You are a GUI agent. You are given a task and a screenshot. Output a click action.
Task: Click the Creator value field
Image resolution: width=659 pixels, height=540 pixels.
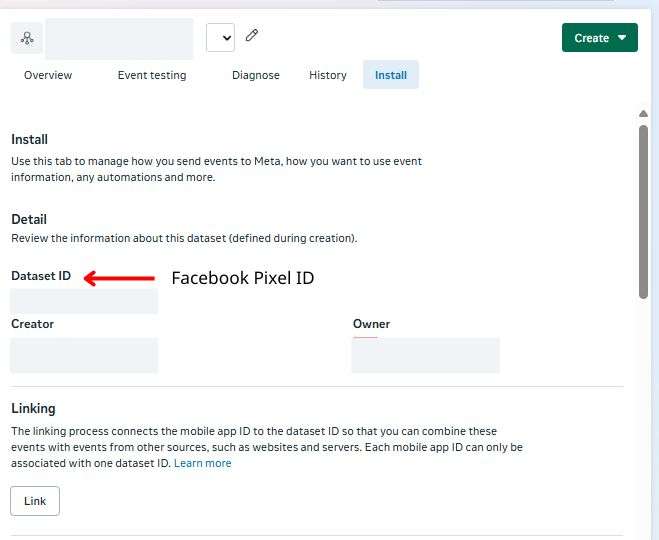click(84, 355)
